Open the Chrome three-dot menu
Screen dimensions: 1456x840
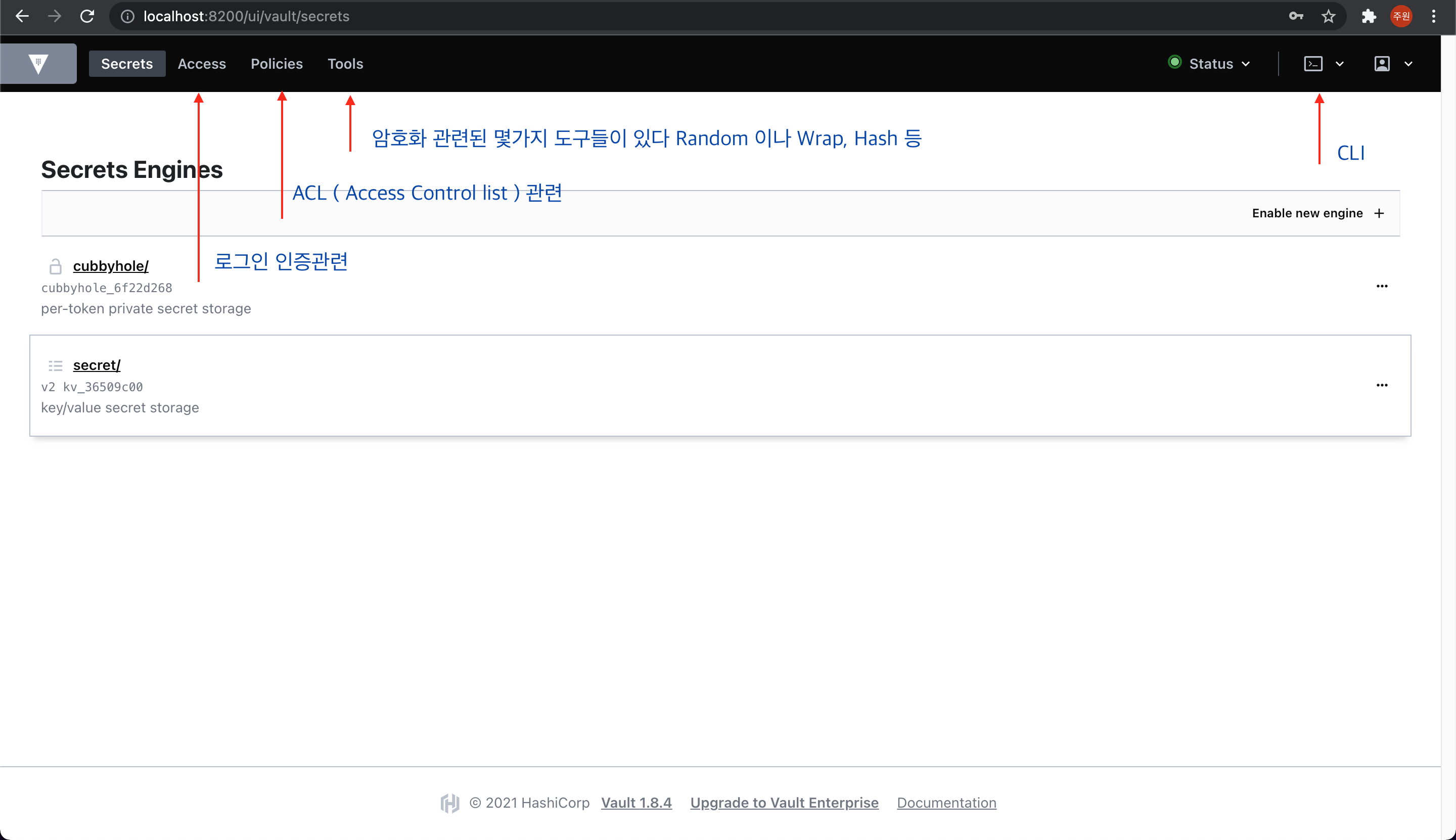(x=1433, y=16)
